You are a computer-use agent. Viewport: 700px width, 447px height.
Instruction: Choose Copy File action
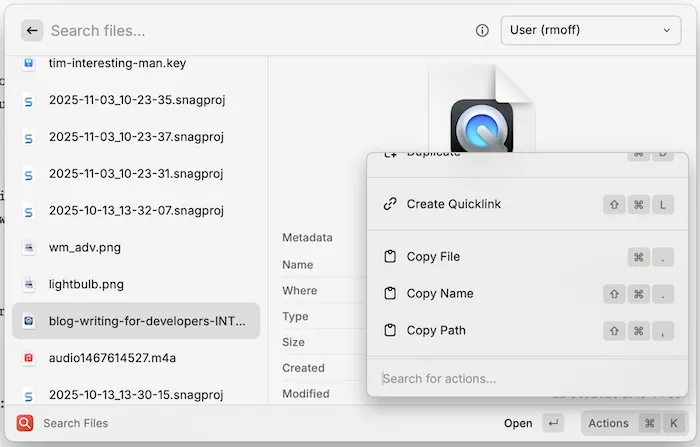click(x=433, y=257)
